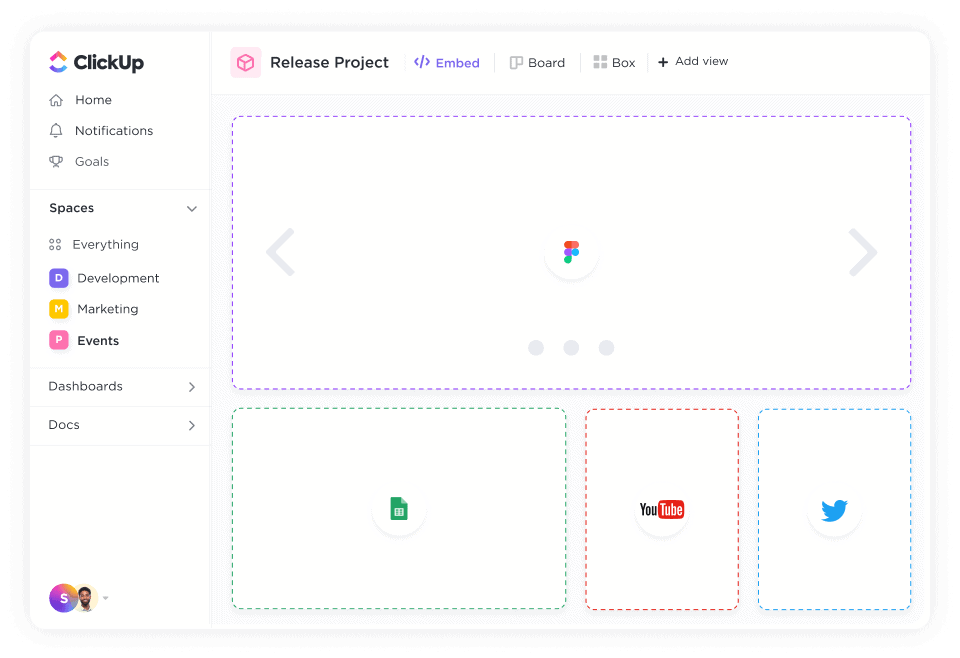Screen dimensions: 960x658
Task: Click the Release Project title
Action: point(329,62)
